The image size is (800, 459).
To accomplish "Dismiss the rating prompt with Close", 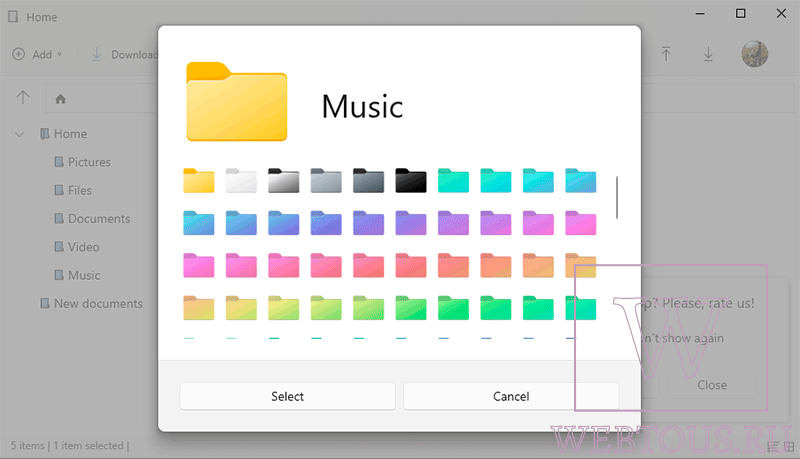I will click(x=712, y=385).
